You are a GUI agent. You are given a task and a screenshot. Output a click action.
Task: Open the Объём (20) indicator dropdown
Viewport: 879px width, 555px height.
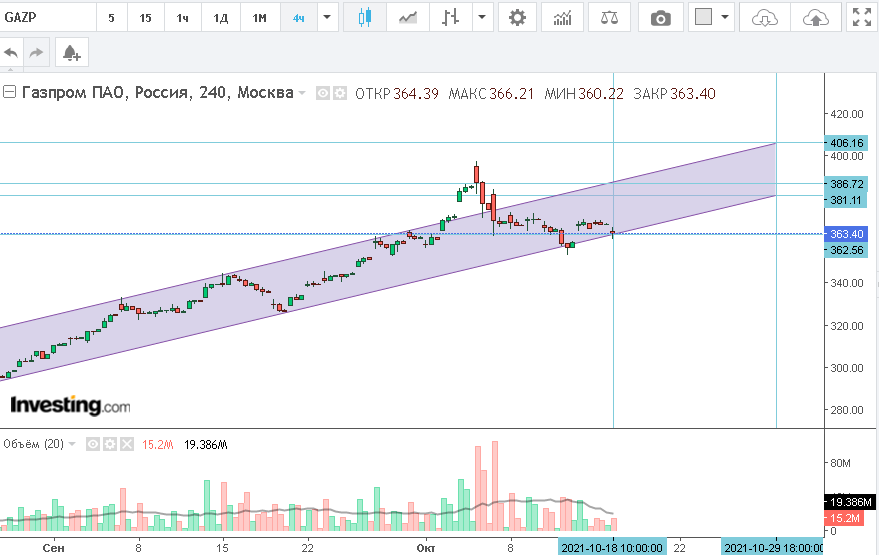click(x=72, y=445)
